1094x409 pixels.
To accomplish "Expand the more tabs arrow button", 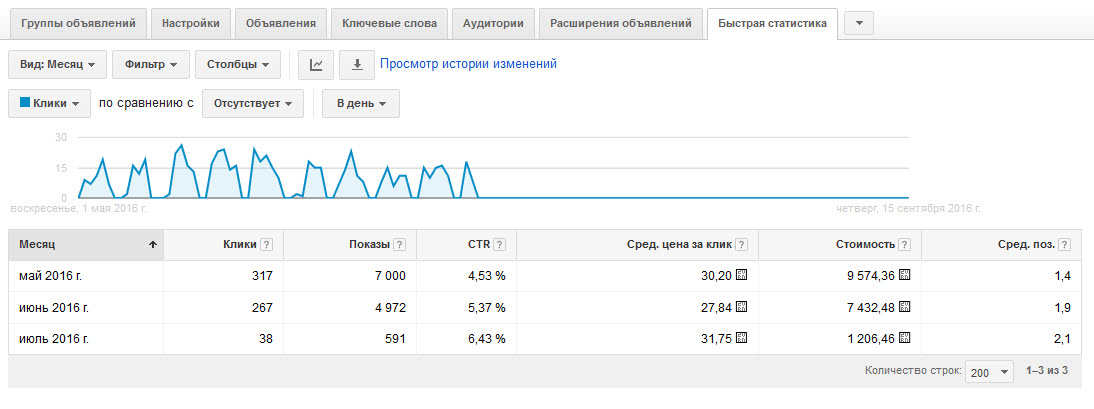I will click(x=859, y=23).
